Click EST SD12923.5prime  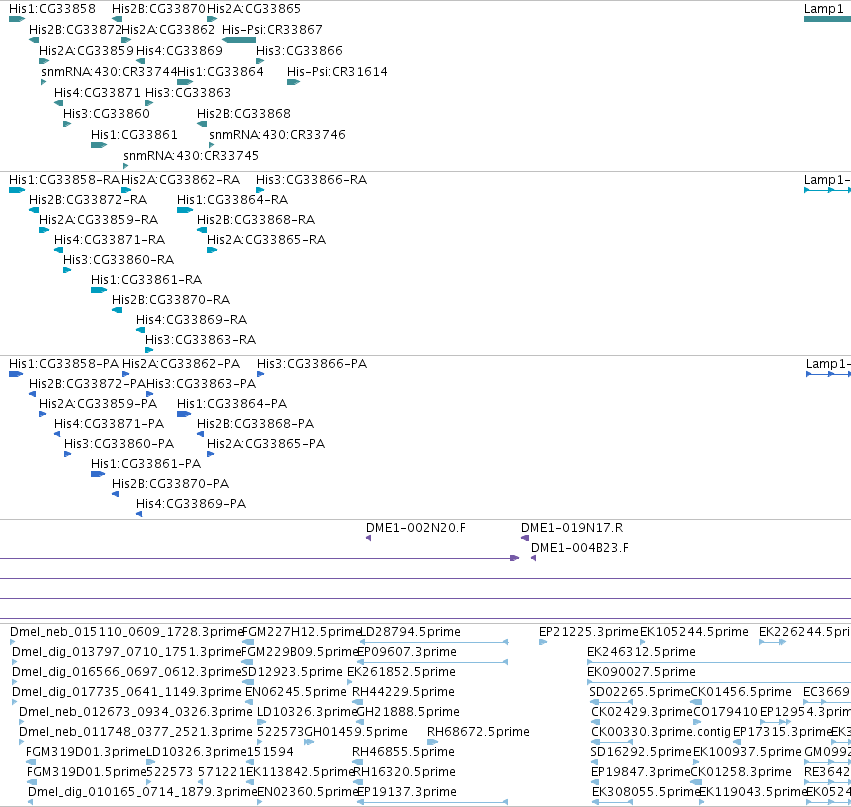(x=292, y=672)
